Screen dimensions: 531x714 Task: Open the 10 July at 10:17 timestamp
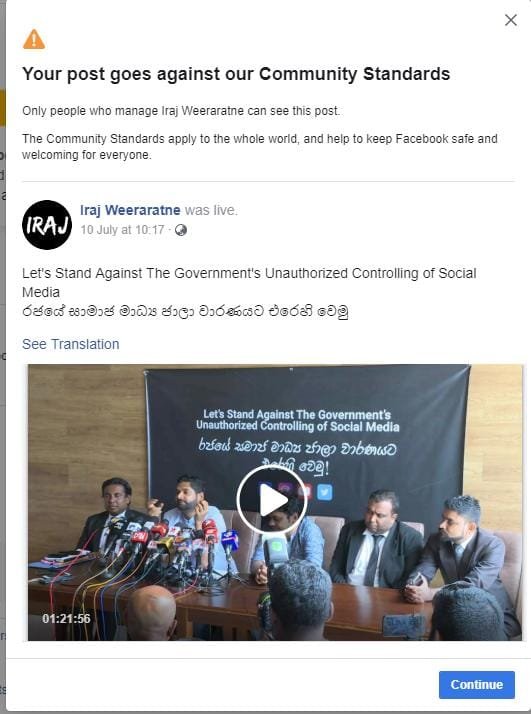point(122,230)
